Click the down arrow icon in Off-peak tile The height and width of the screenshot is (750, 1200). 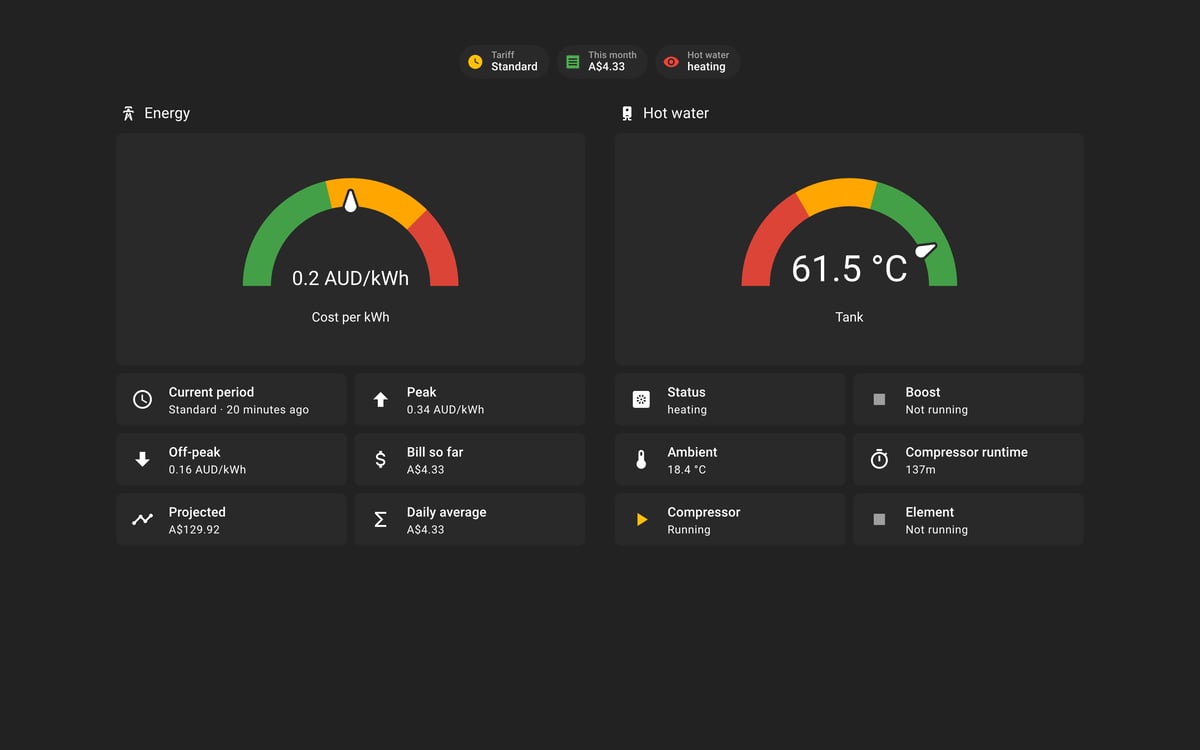tap(142, 460)
